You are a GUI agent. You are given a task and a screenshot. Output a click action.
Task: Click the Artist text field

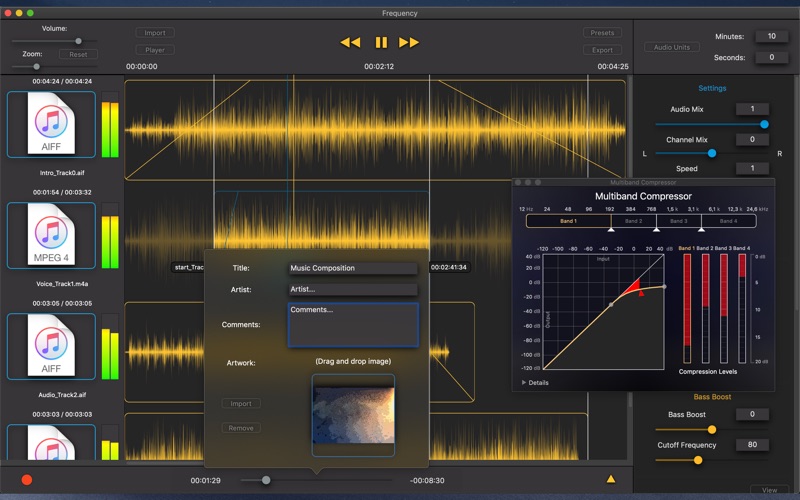[353, 289]
